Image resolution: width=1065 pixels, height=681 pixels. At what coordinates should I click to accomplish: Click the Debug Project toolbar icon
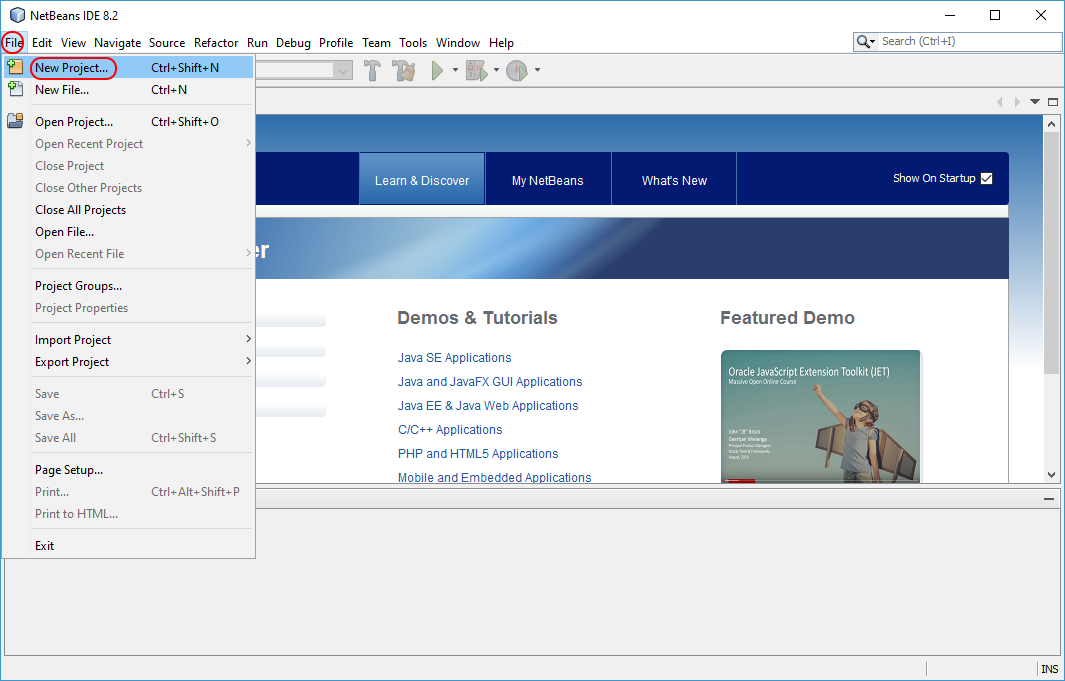pos(476,70)
